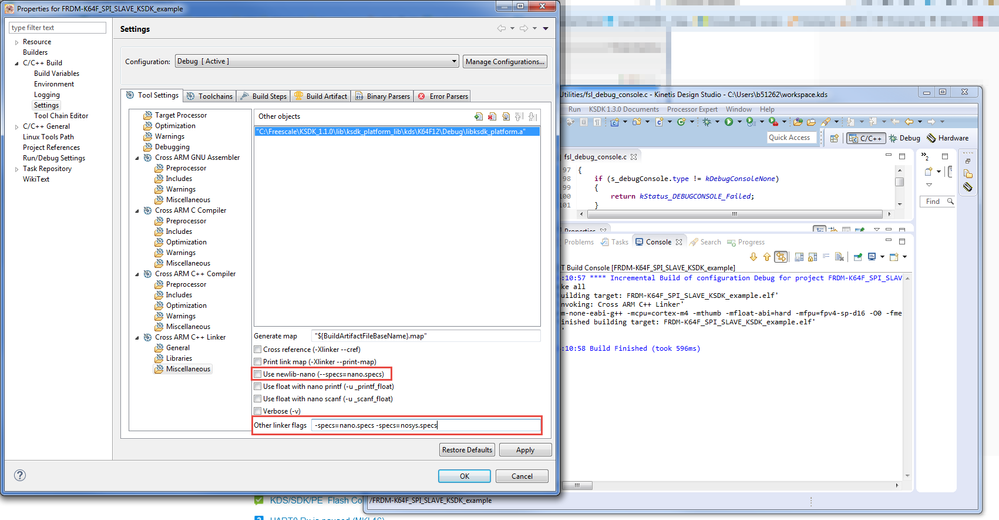Open the Open Perspective icon
This screenshot has height=520, width=999.
(x=833, y=138)
